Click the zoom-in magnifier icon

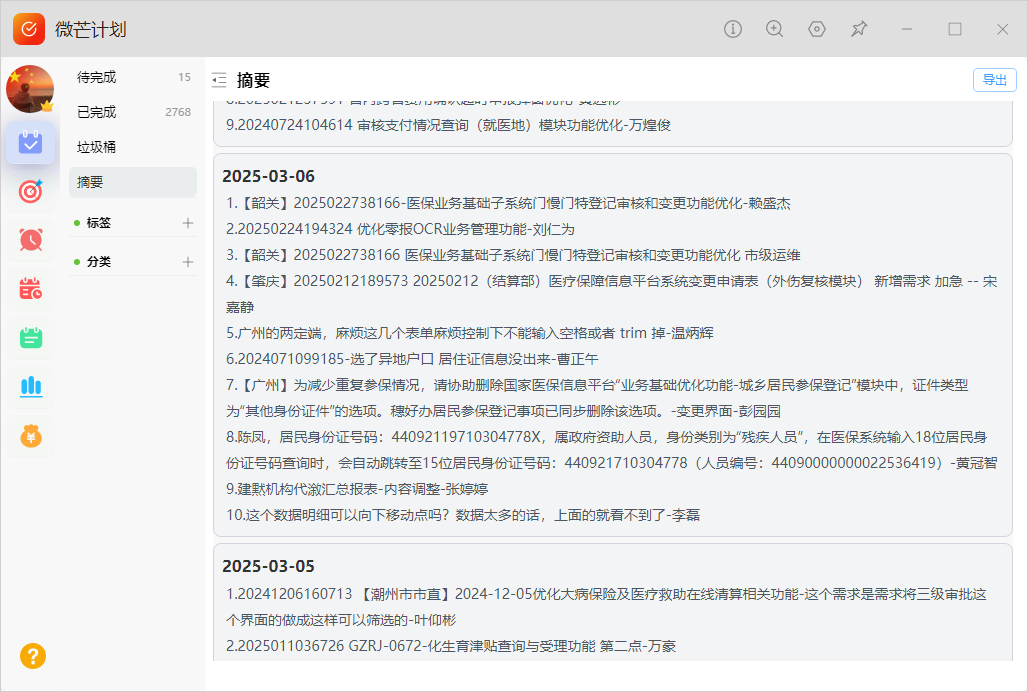pos(774,29)
